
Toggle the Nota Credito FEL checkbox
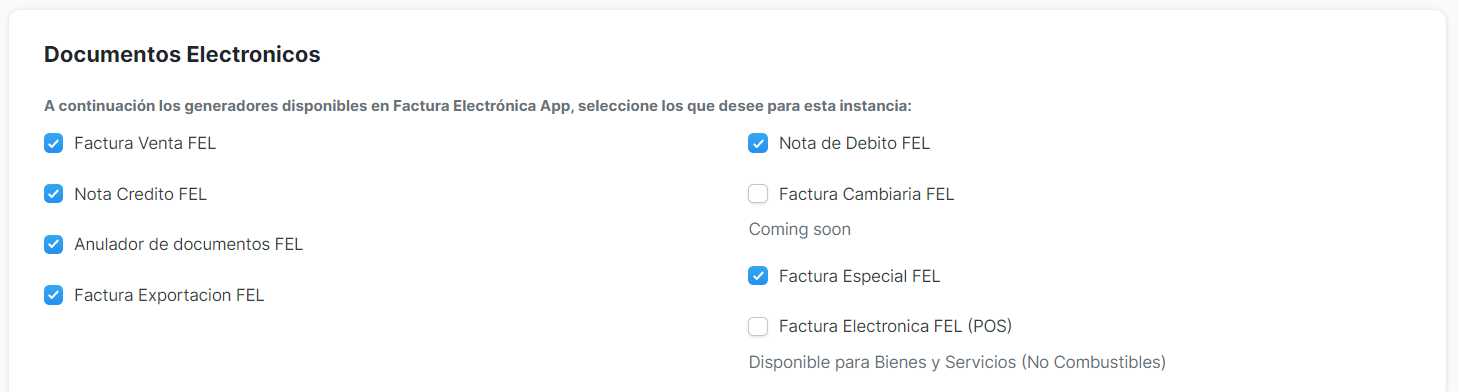54,194
